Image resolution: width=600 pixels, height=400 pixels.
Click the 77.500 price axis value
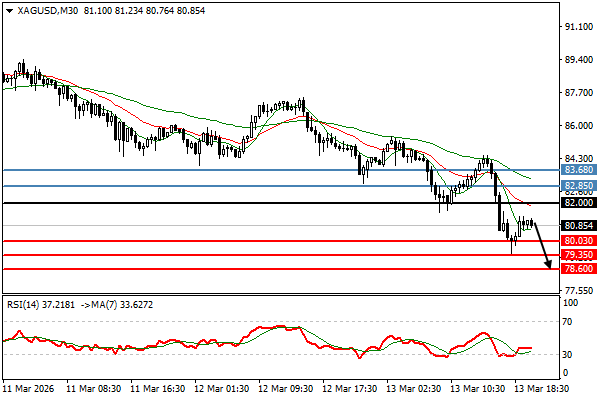[577, 290]
